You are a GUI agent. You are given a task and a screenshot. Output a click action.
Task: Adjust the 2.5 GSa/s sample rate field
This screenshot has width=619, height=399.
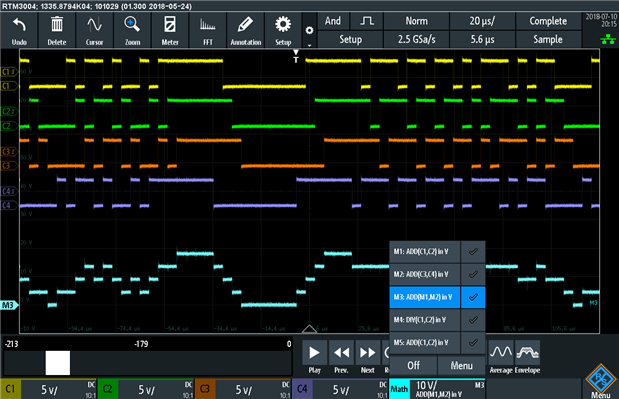416,39
